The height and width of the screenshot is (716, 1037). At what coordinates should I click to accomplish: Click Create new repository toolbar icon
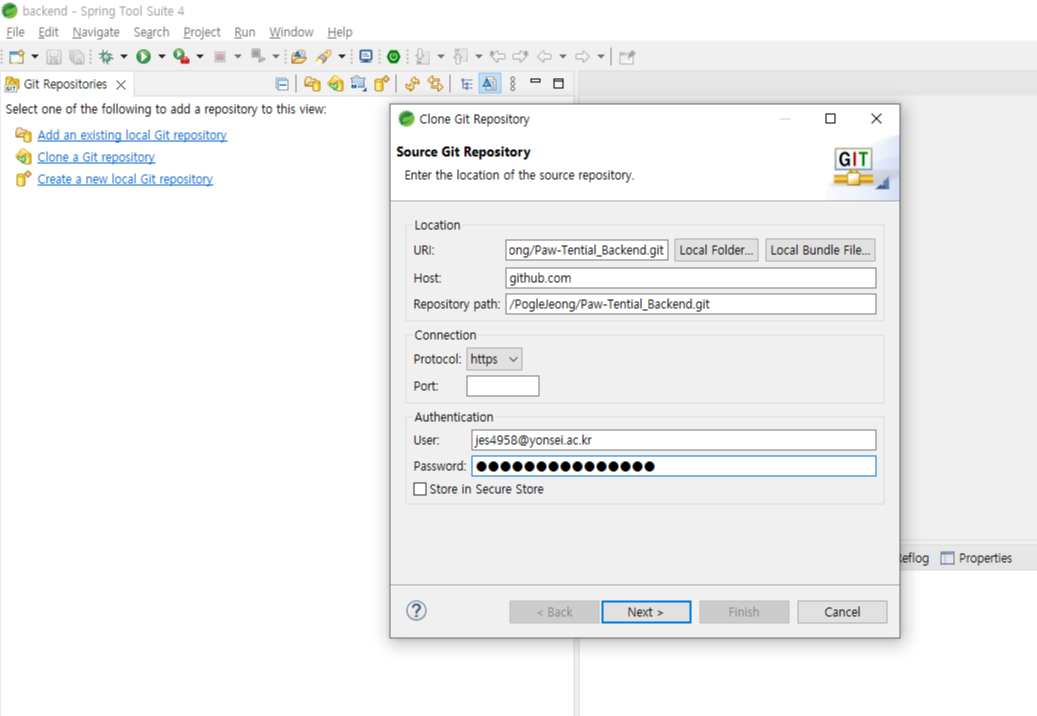pyautogui.click(x=382, y=84)
